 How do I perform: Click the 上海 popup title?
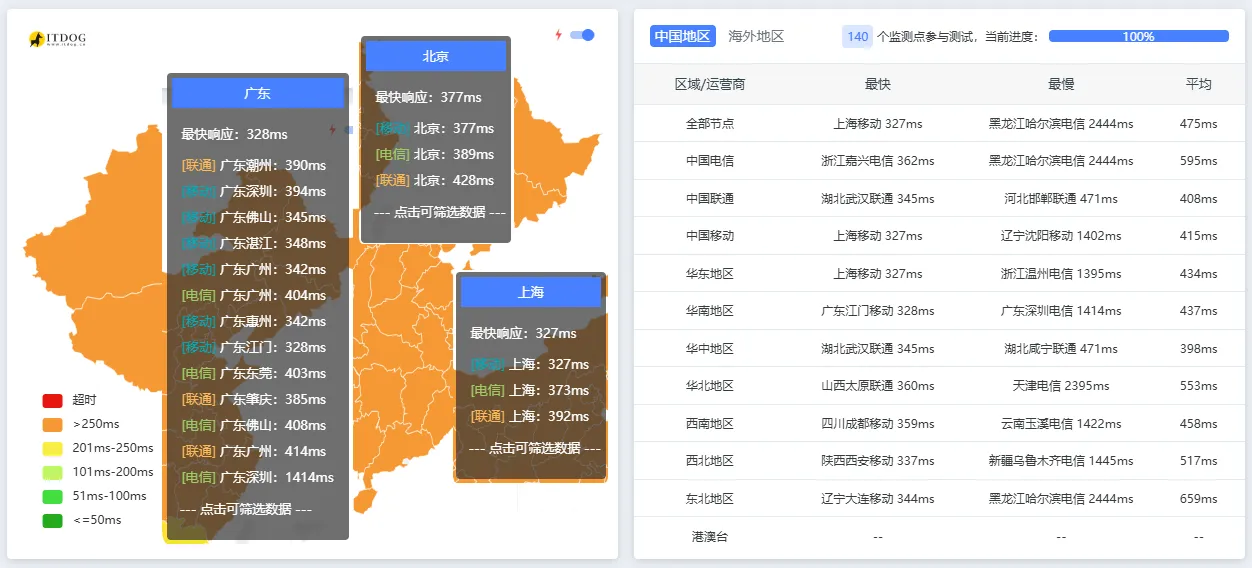(x=531, y=292)
